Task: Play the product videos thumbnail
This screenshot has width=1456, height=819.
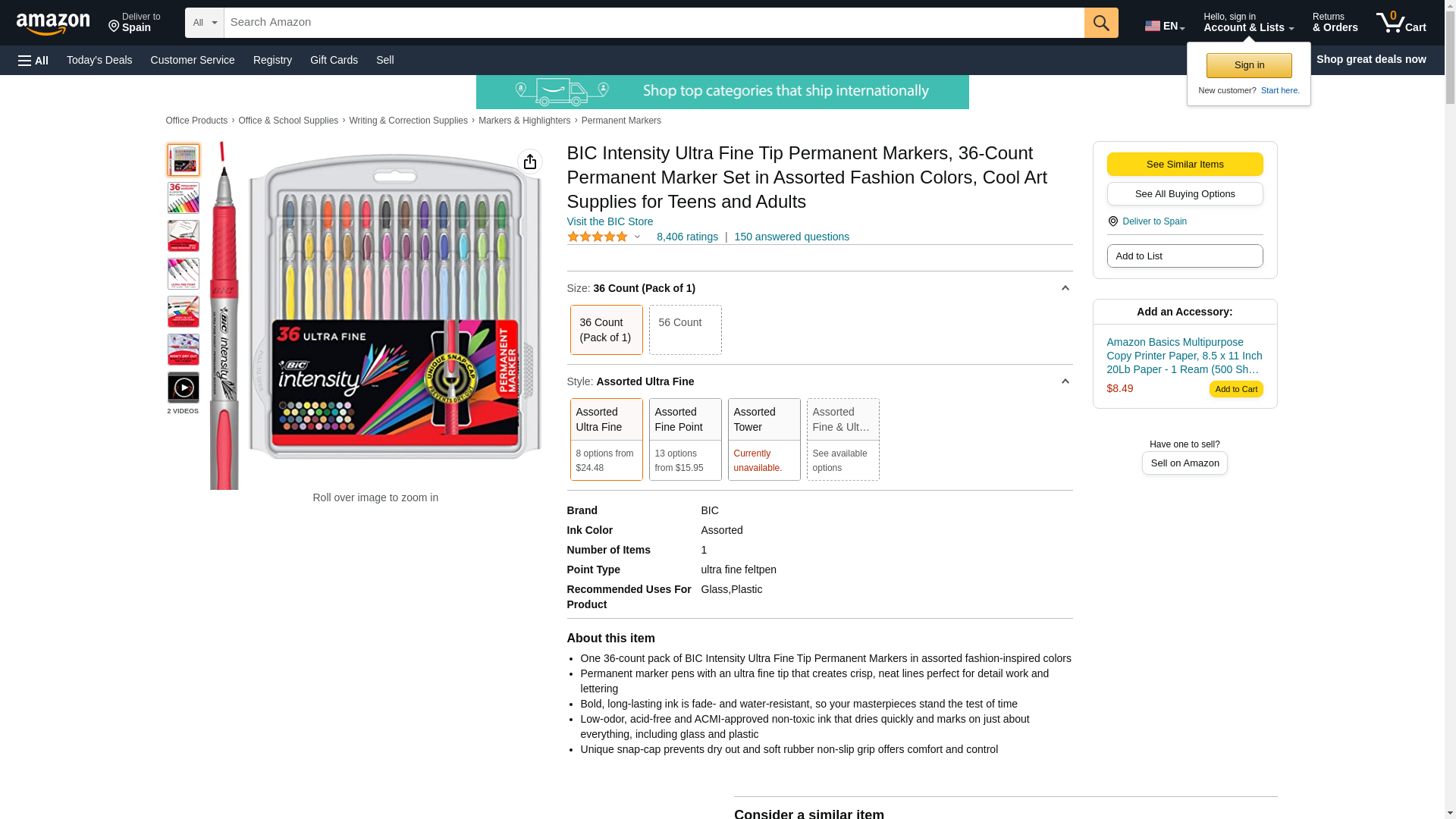Action: [x=184, y=388]
